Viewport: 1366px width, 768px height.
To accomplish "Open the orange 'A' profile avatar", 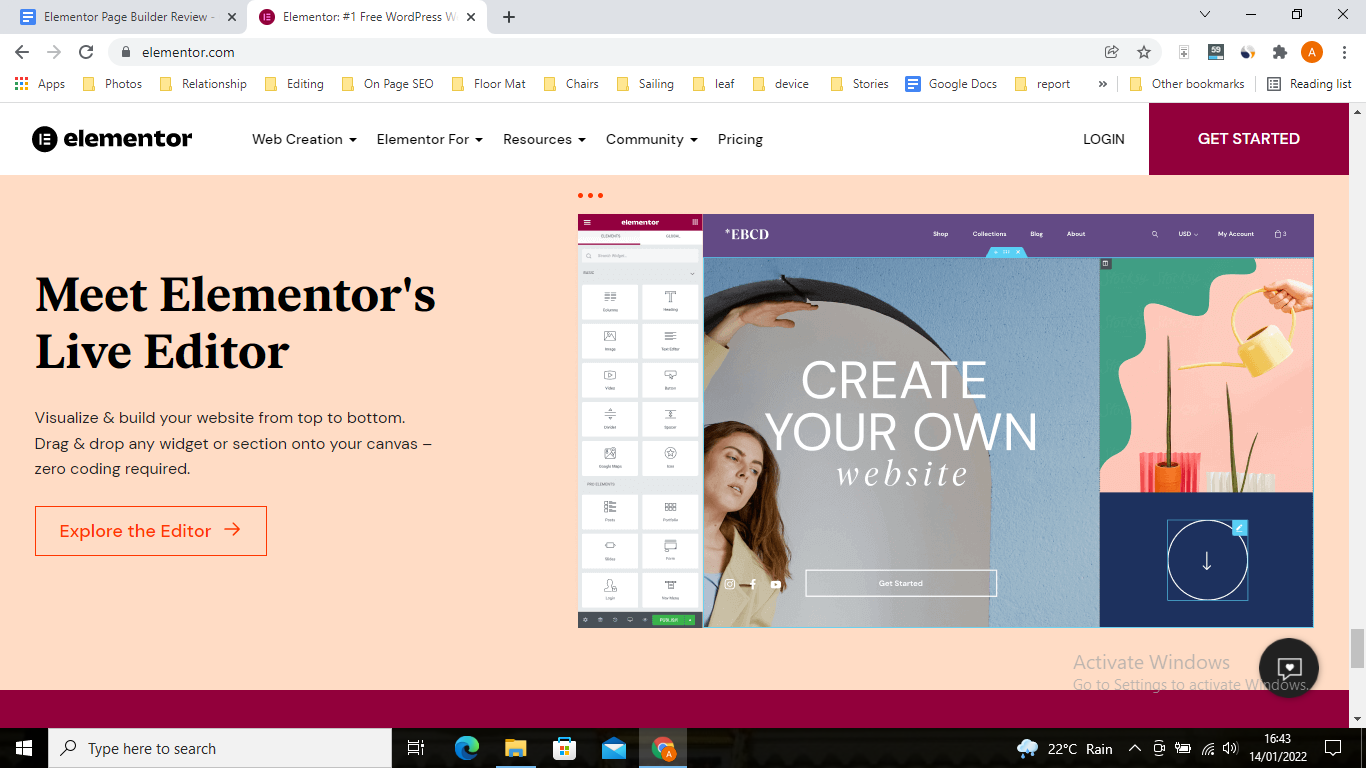I will (x=1312, y=52).
